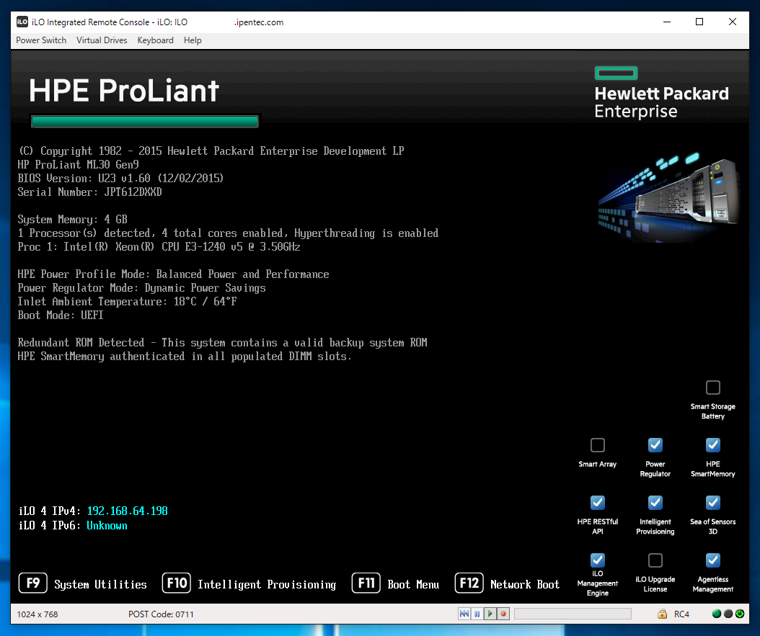
Task: Open the Virtual Drives menu
Action: (x=102, y=40)
